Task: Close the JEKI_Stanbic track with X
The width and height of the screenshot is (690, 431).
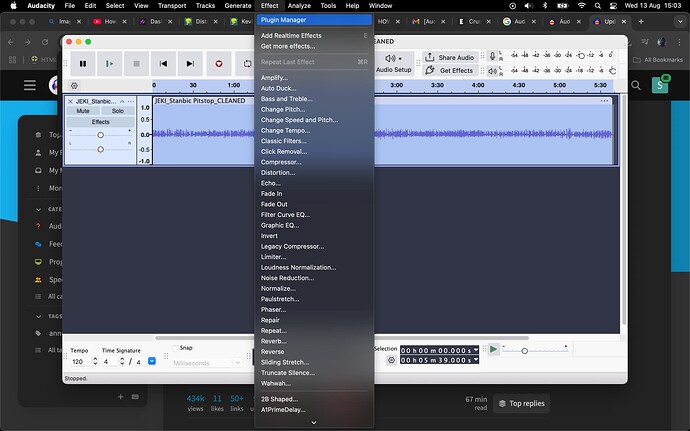Action: (70, 101)
